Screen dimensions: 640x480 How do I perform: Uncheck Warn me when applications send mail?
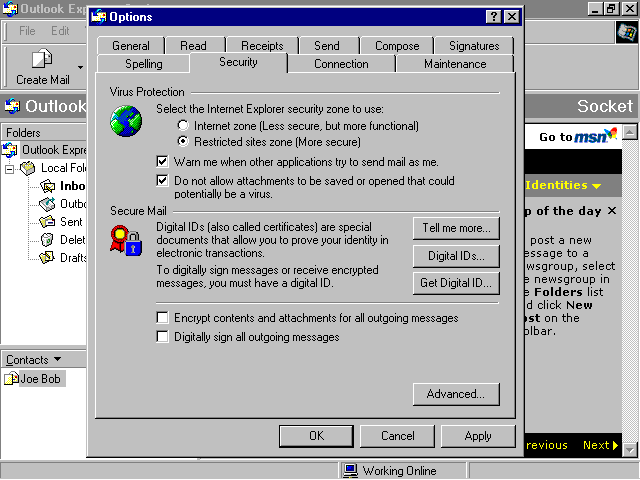[162, 161]
